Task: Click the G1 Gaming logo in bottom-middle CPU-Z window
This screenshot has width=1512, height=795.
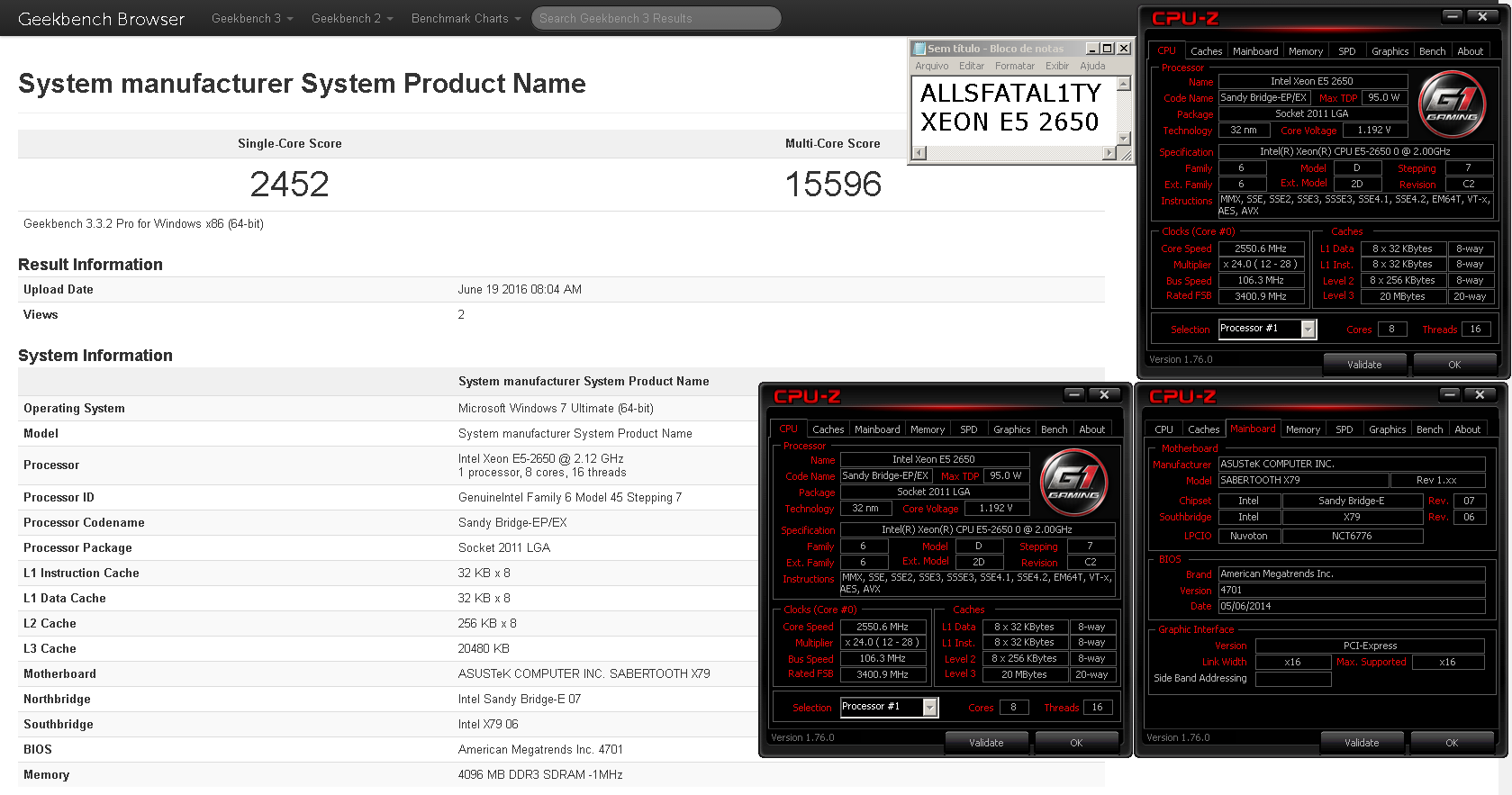Action: [x=1073, y=483]
